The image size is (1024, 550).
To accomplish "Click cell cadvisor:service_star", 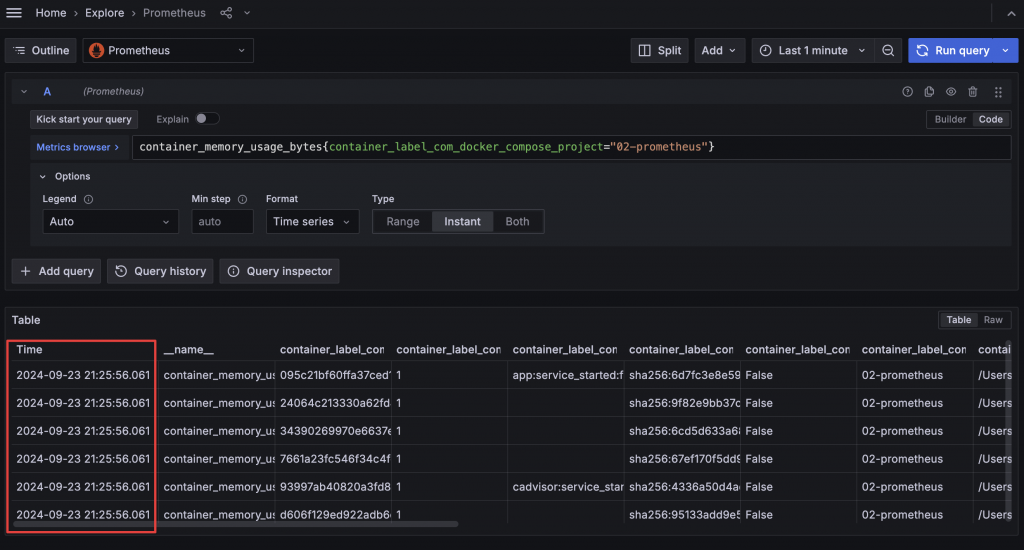I will [x=568, y=487].
